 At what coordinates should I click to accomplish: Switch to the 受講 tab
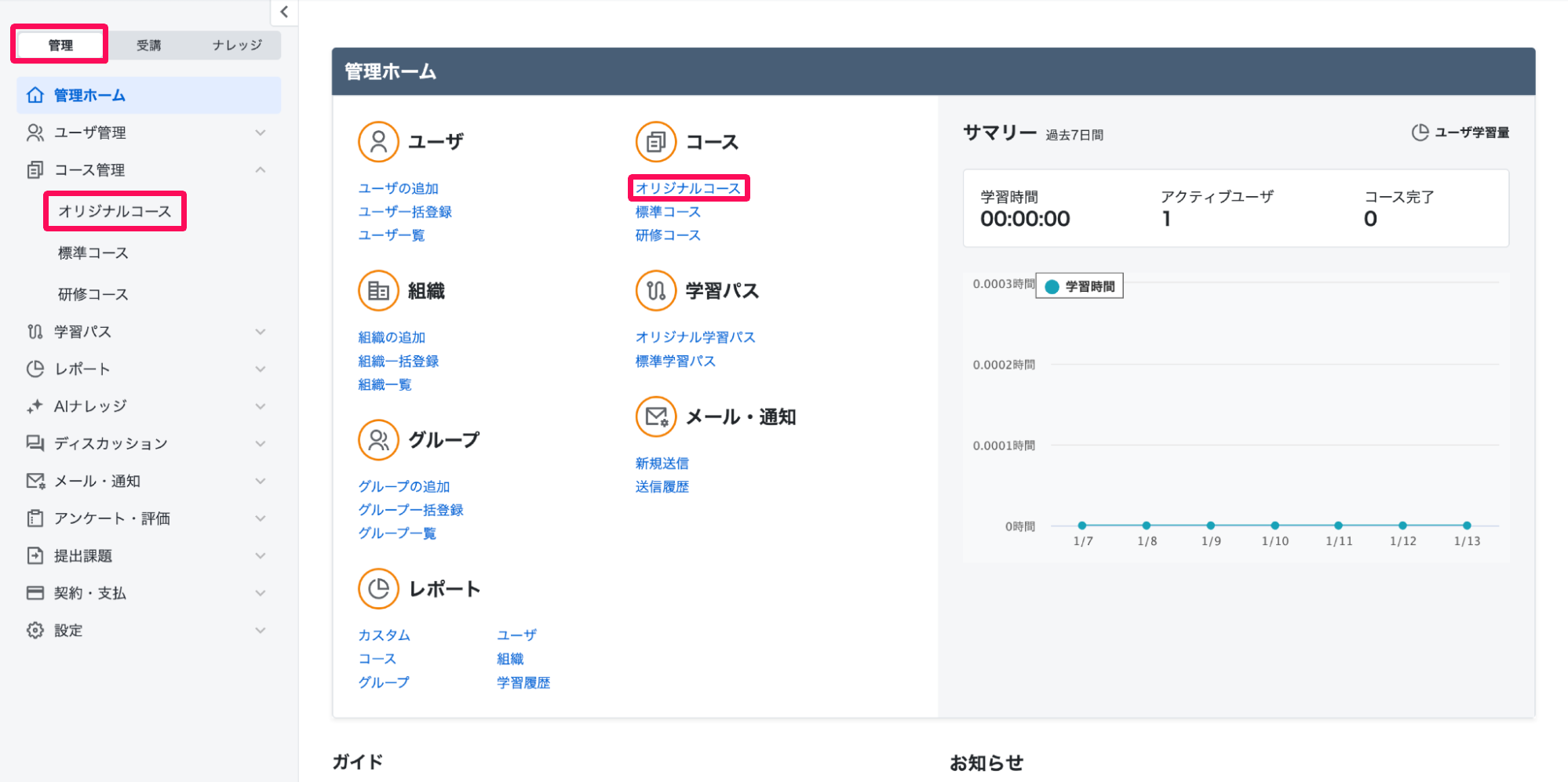pos(149,45)
